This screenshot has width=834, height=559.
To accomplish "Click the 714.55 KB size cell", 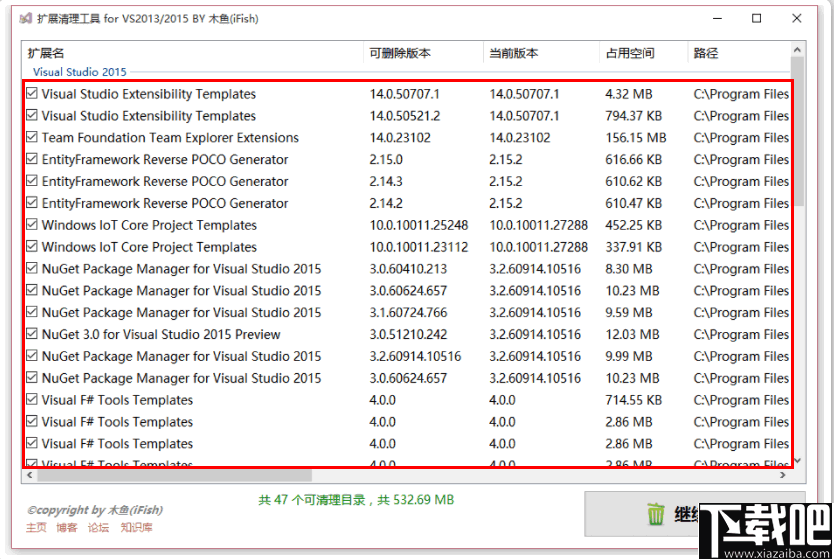I will pos(633,400).
